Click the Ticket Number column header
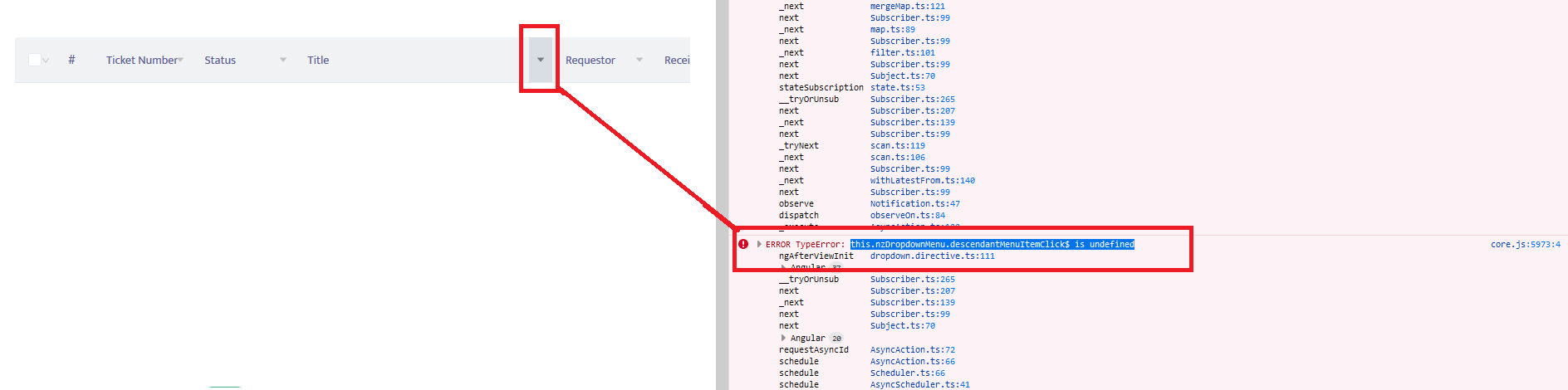 tap(141, 60)
